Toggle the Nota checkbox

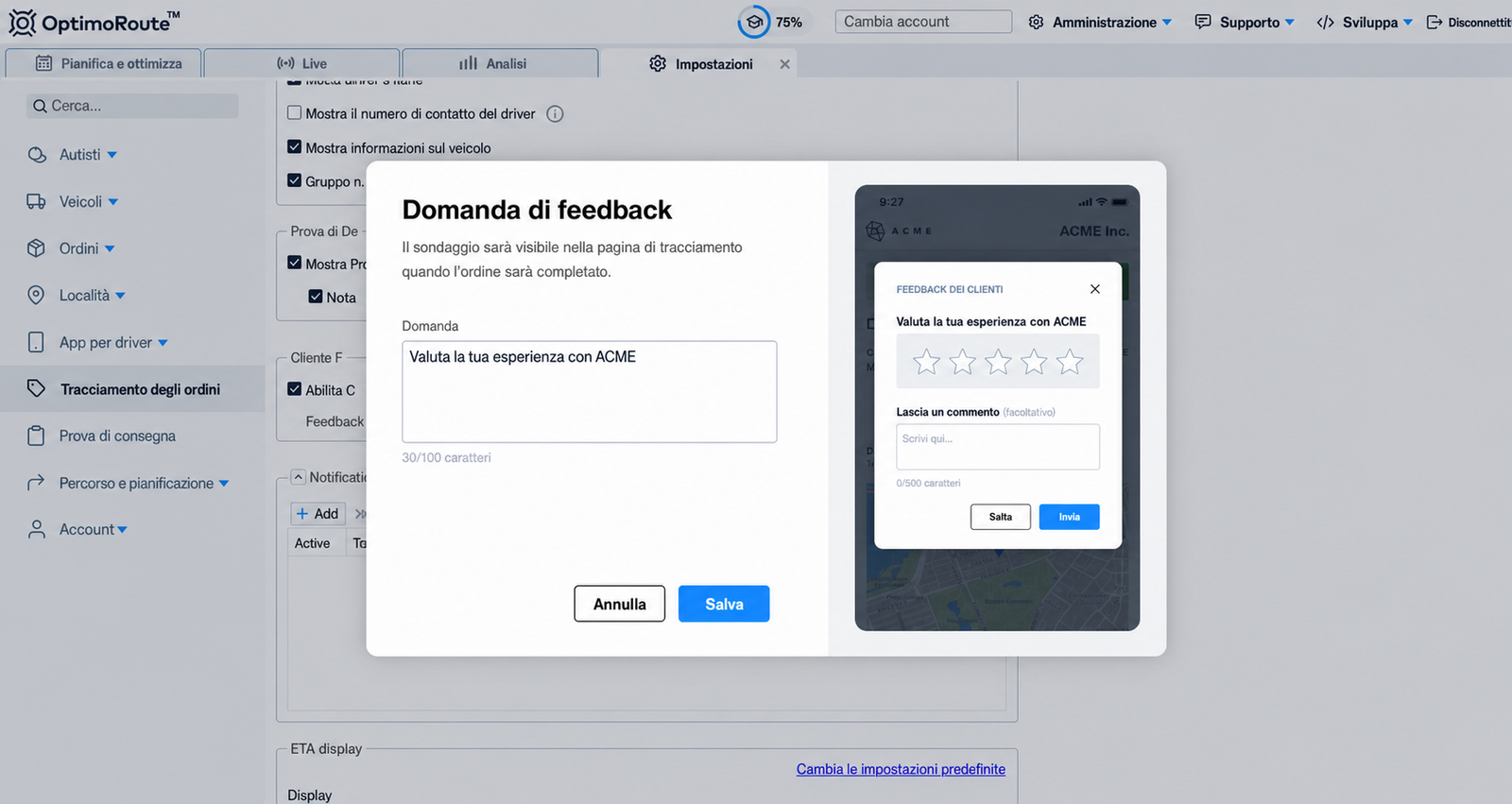pos(316,296)
